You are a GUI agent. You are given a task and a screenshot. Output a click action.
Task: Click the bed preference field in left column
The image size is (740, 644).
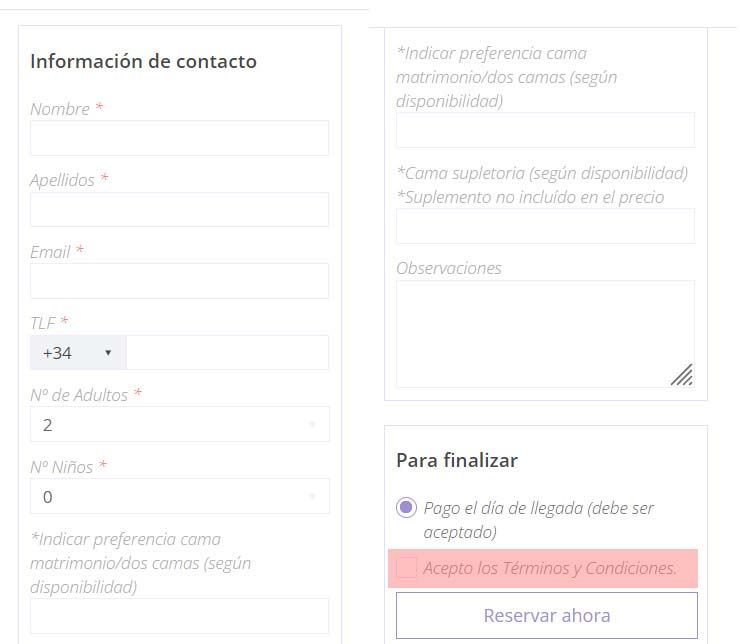tap(179, 616)
